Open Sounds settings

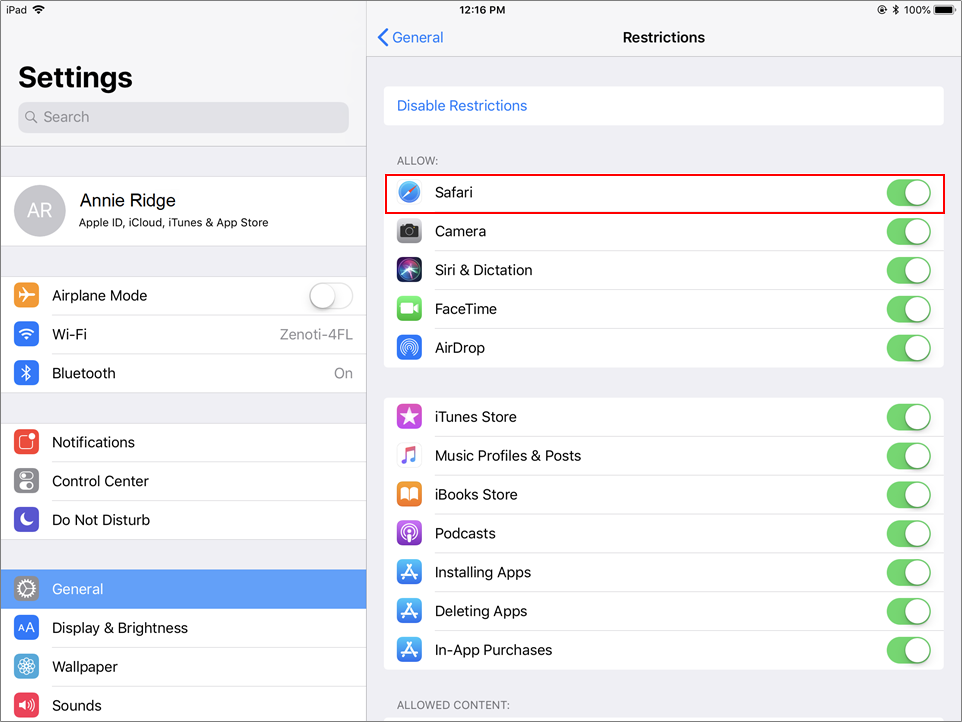183,704
